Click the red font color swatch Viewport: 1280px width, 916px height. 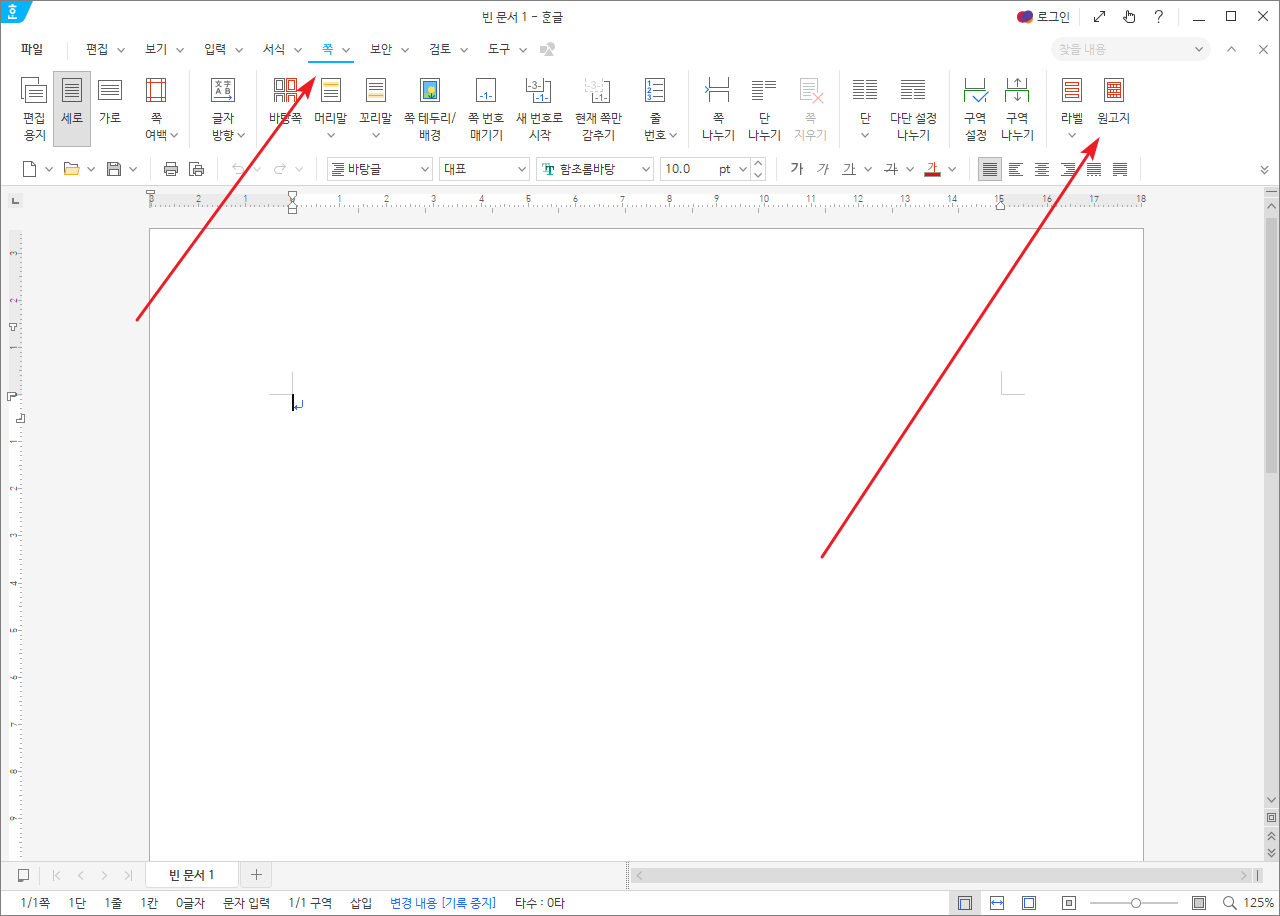(x=933, y=169)
